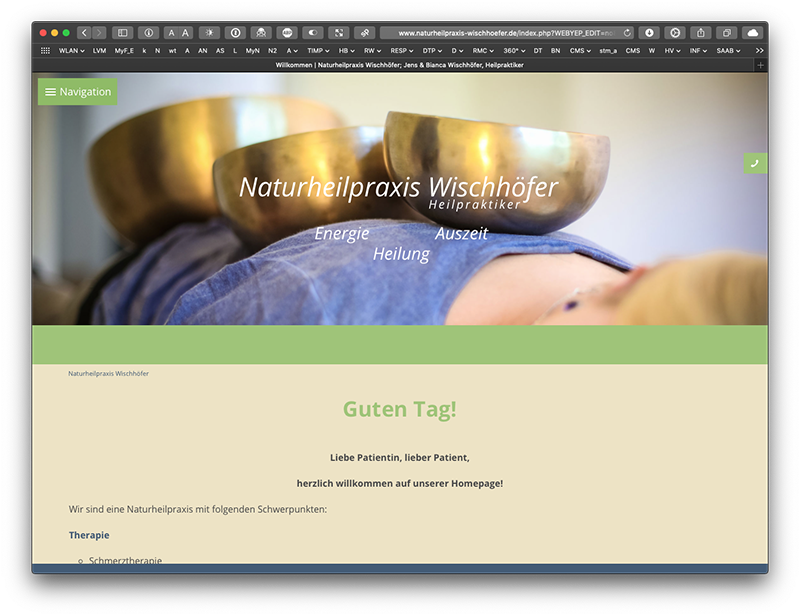Viewport: 800px width, 616px height.
Task: Expand the WLAN bookmarks folder
Action: 72,50
